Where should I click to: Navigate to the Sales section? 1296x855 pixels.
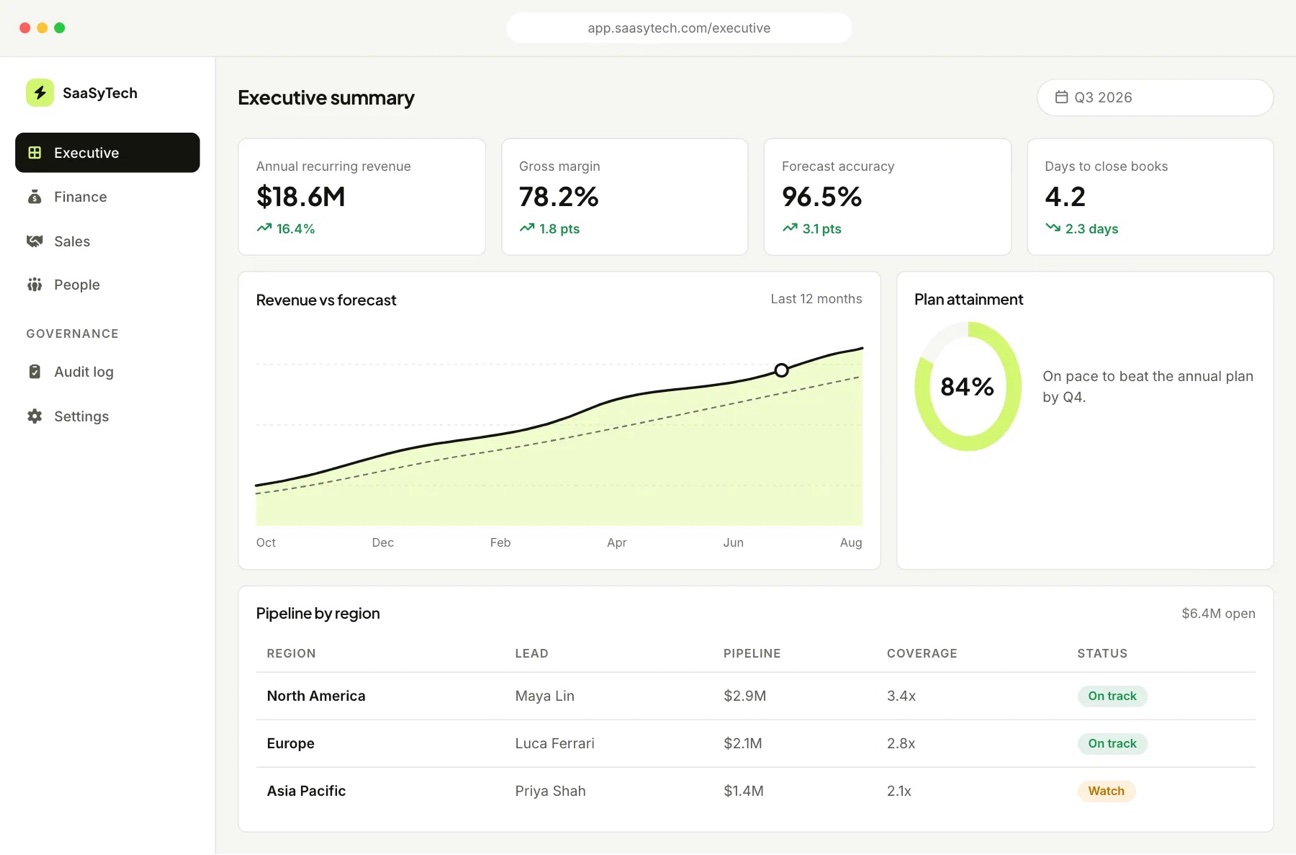coord(107,241)
